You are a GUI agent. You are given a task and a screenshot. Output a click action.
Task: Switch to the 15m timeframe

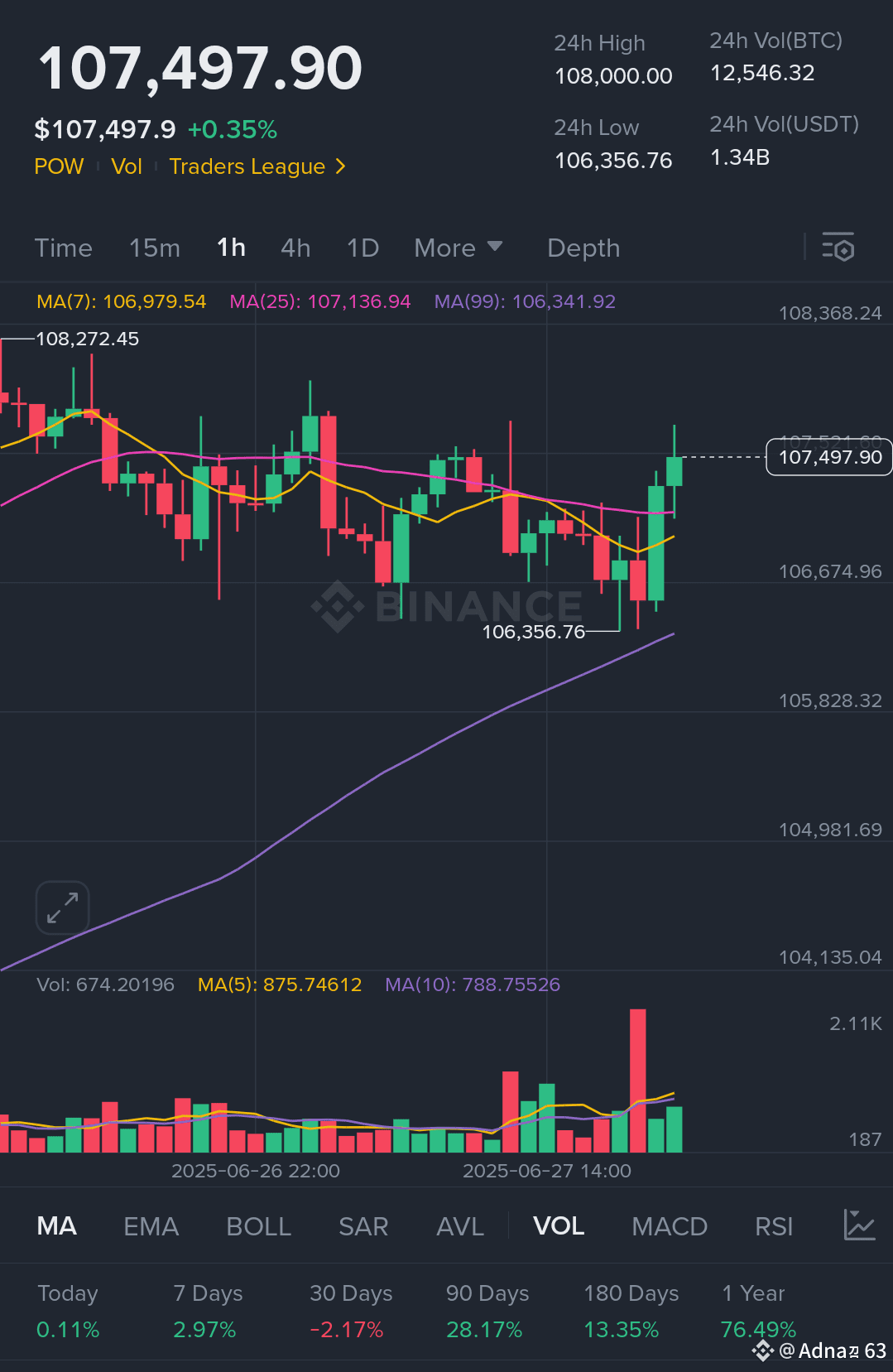click(155, 248)
